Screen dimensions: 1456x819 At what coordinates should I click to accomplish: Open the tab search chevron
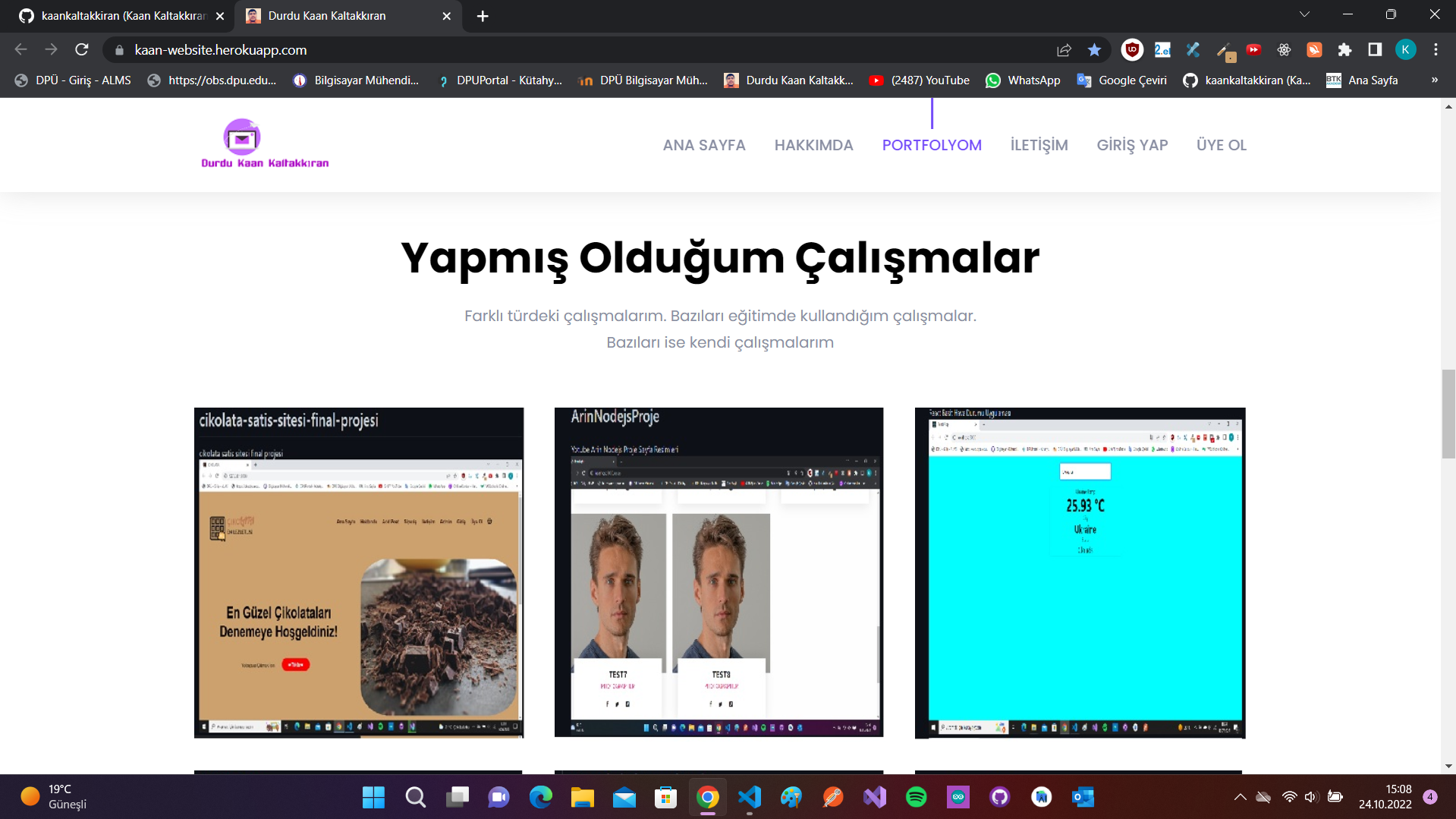(1303, 14)
